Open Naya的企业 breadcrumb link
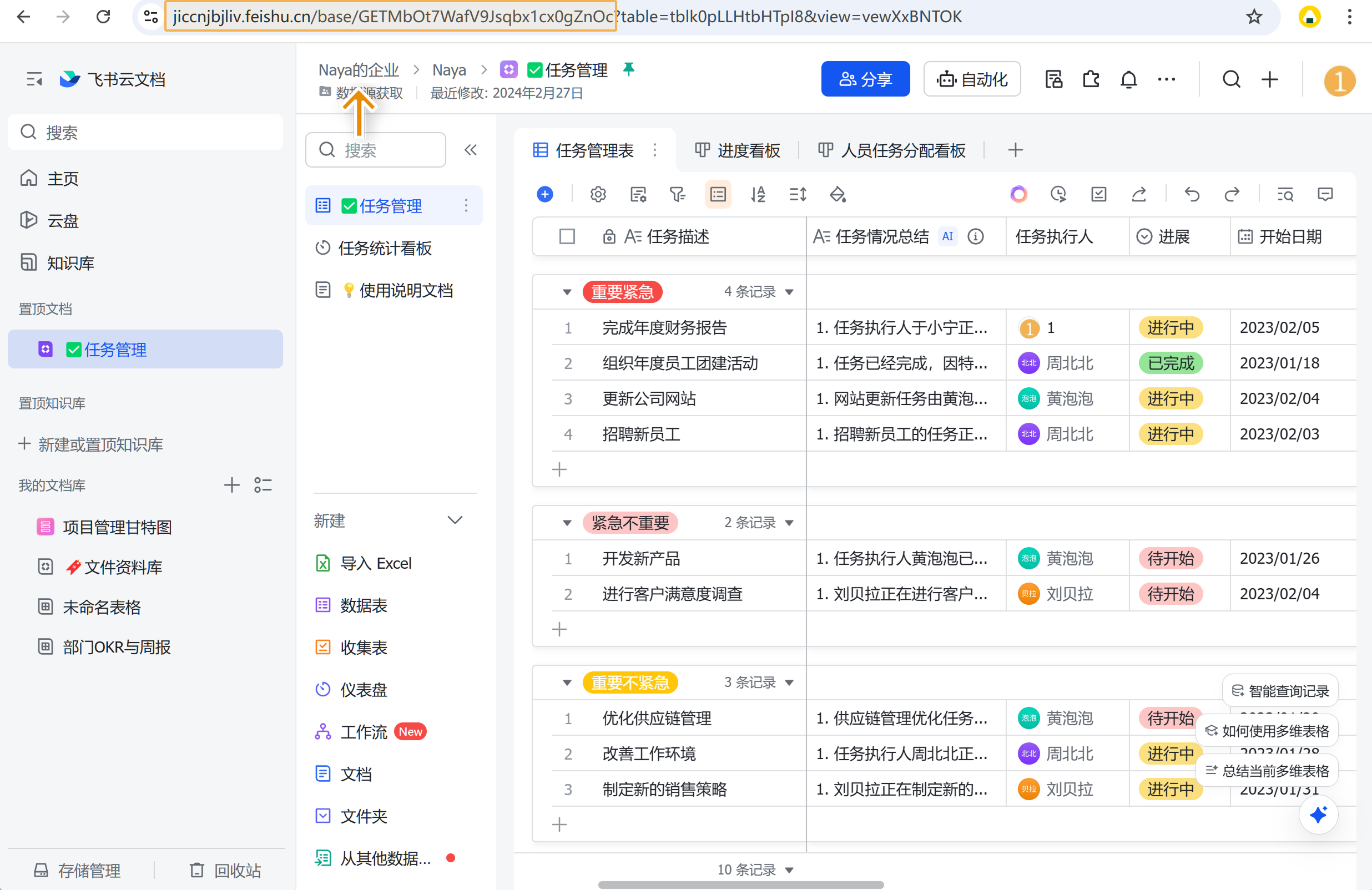 (359, 70)
